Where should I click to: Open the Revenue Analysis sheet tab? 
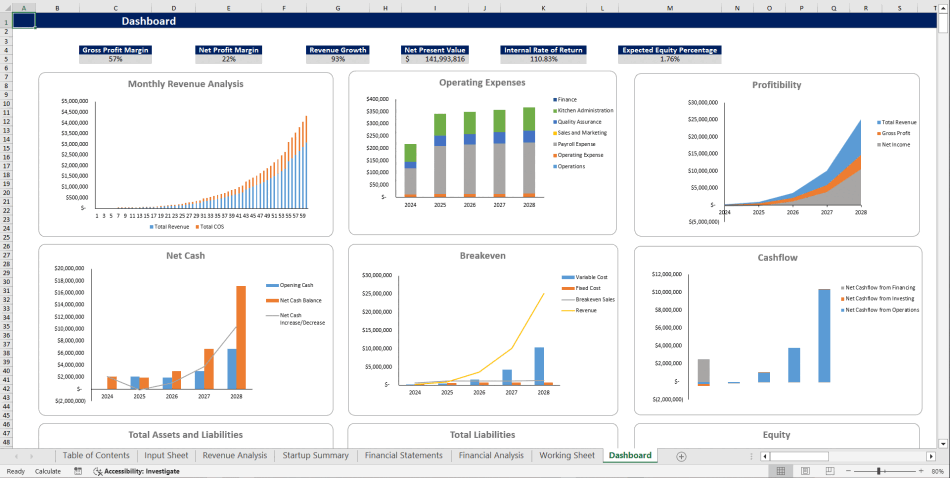[235, 456]
